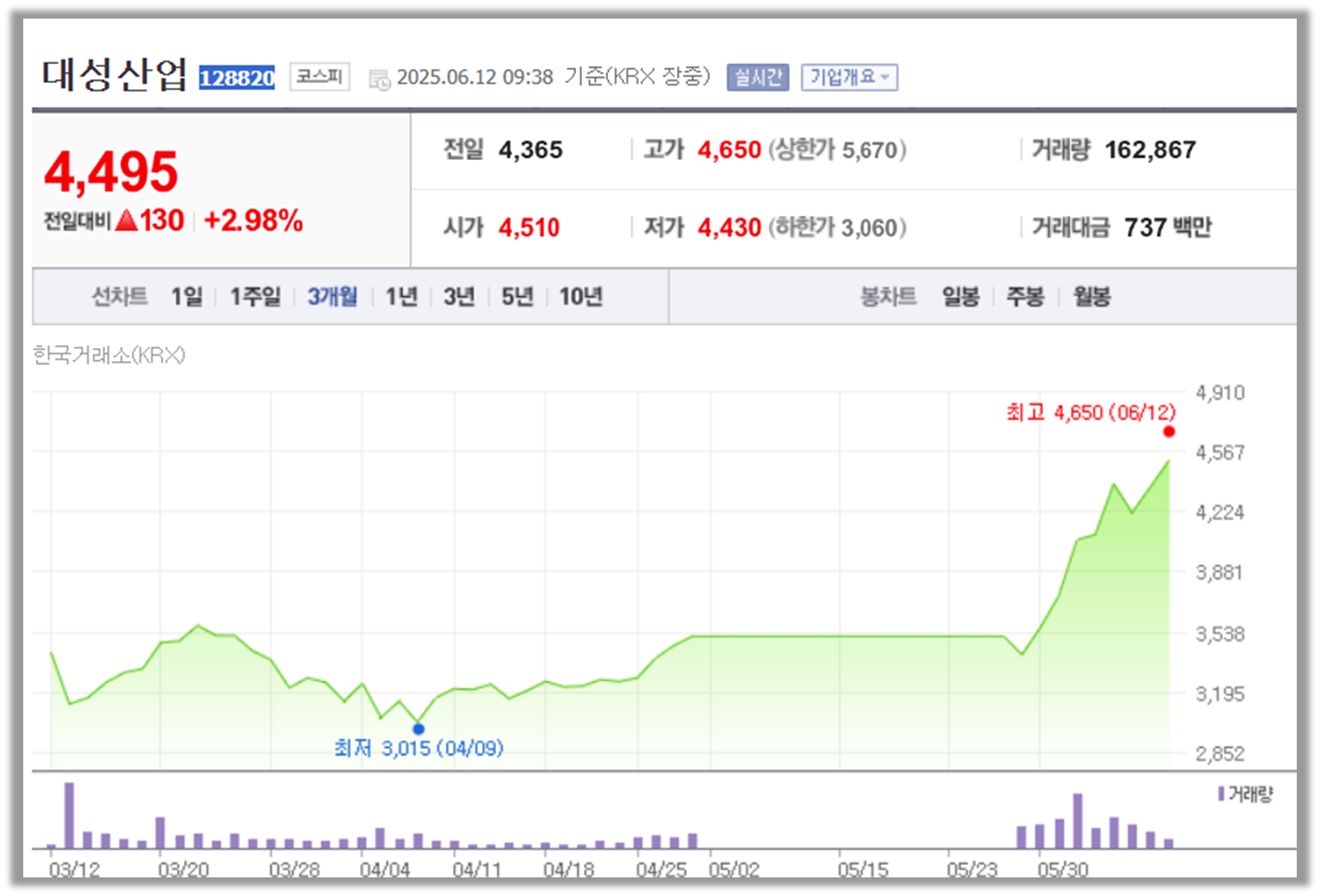This screenshot has width=1320, height=896.
Task: Click the 대성산업 stock name
Action: 114,74
